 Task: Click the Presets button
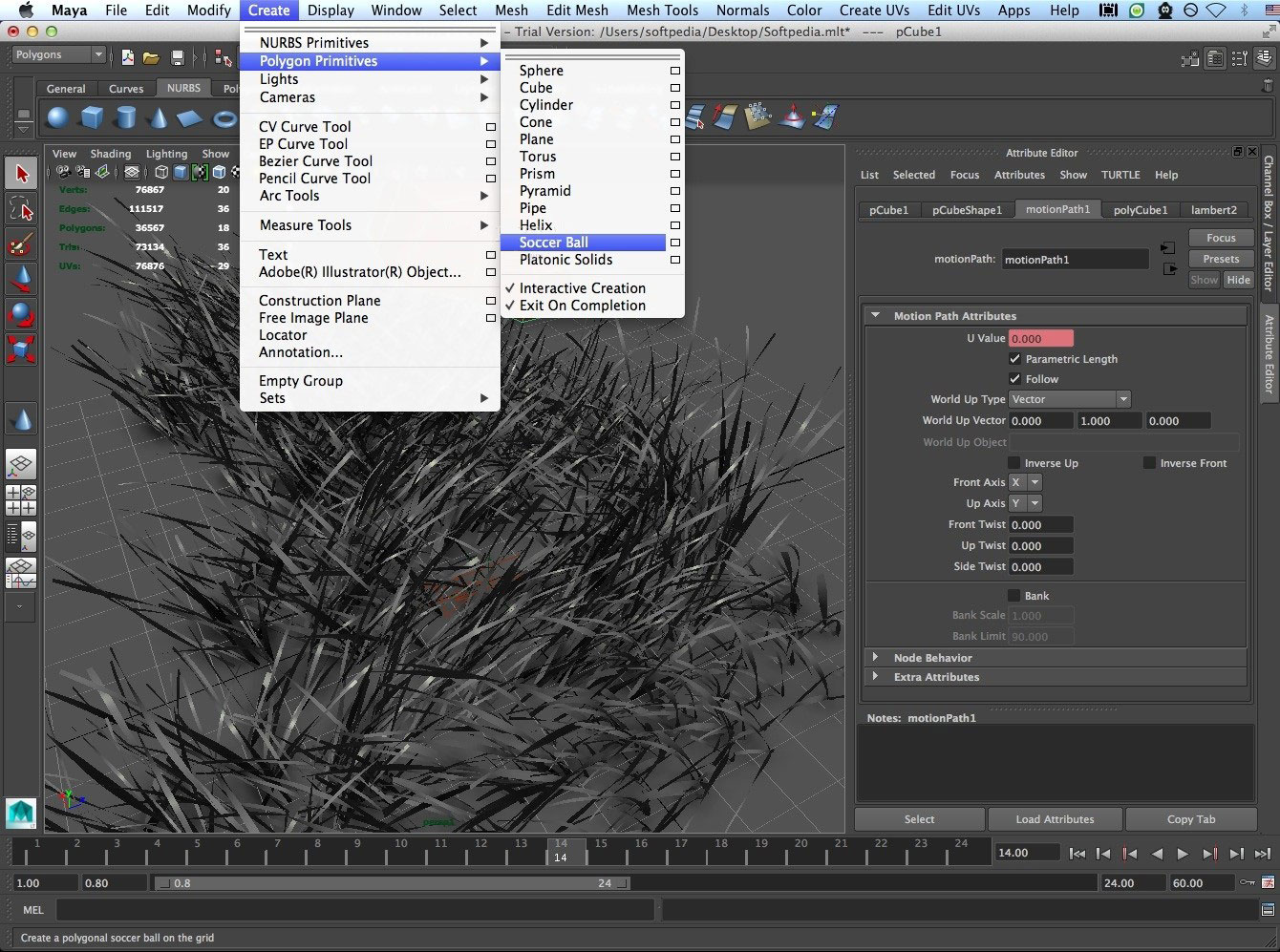coord(1221,259)
